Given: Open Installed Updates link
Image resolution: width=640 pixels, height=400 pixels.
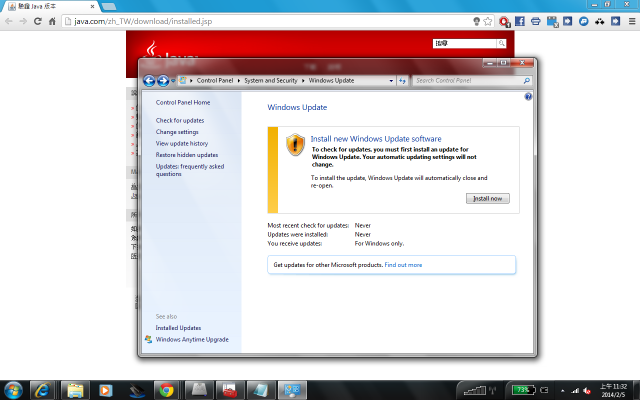Looking at the screenshot, I should [178, 328].
